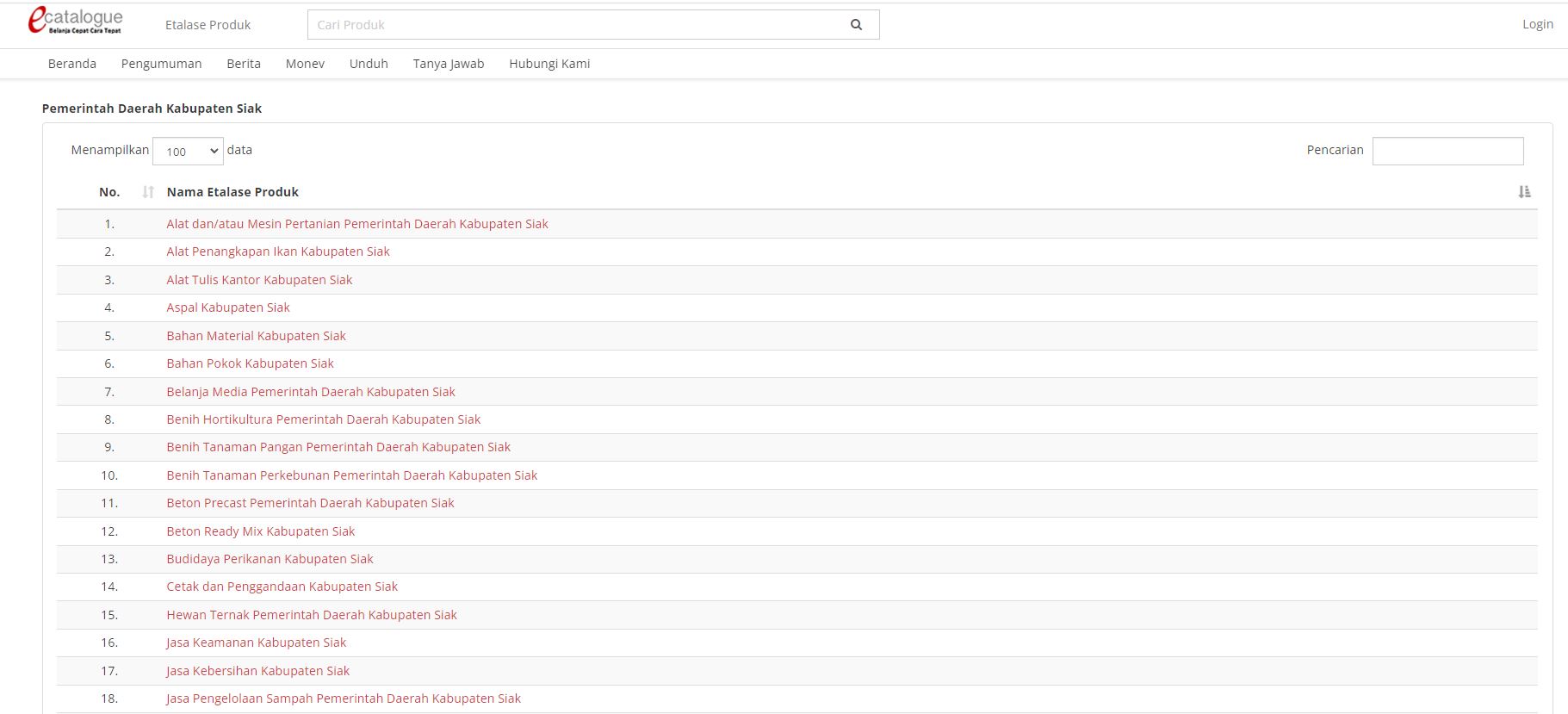Click row number 18. cell
The width and height of the screenshot is (1568, 714).
tap(109, 698)
